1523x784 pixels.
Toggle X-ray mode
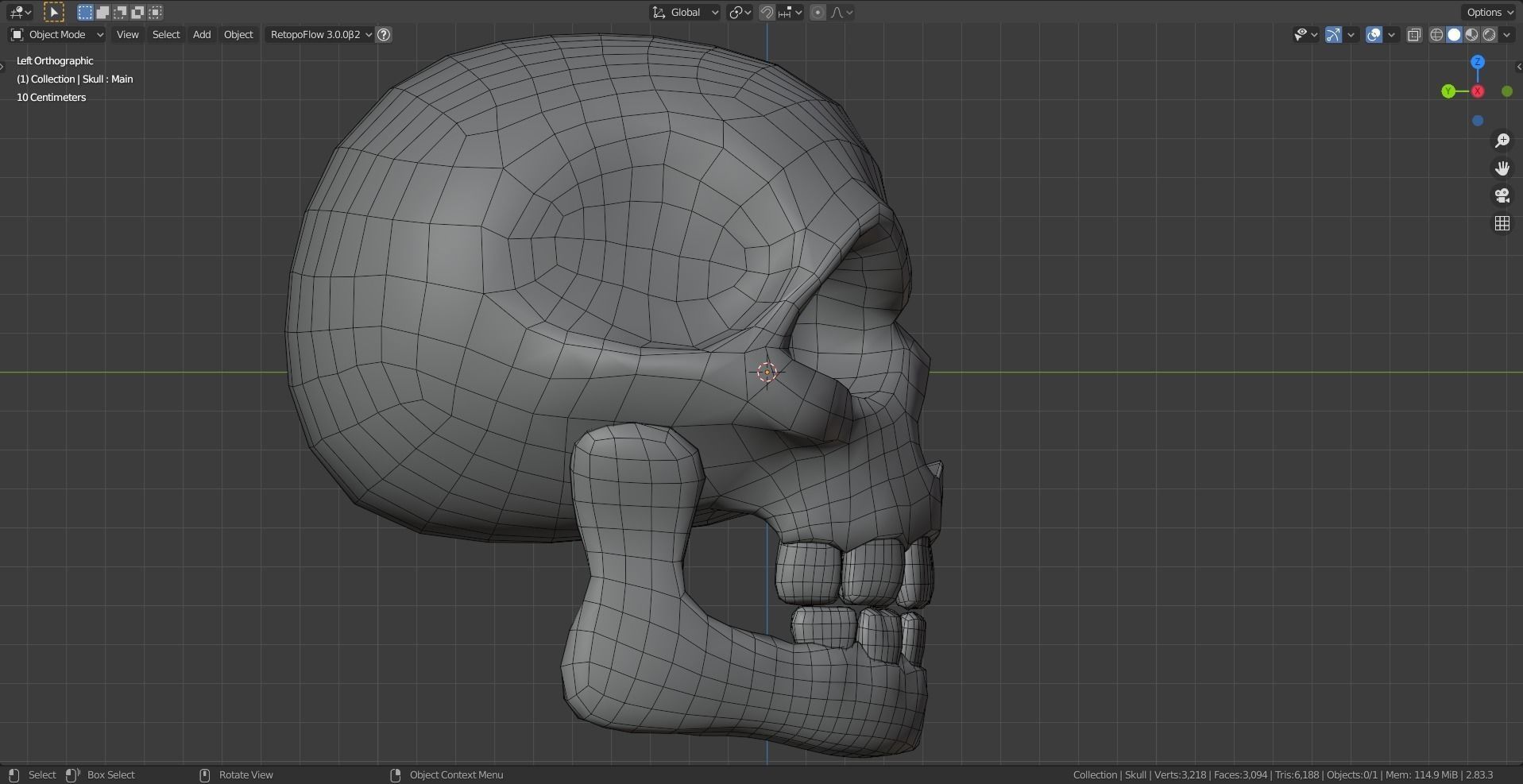[x=1414, y=34]
